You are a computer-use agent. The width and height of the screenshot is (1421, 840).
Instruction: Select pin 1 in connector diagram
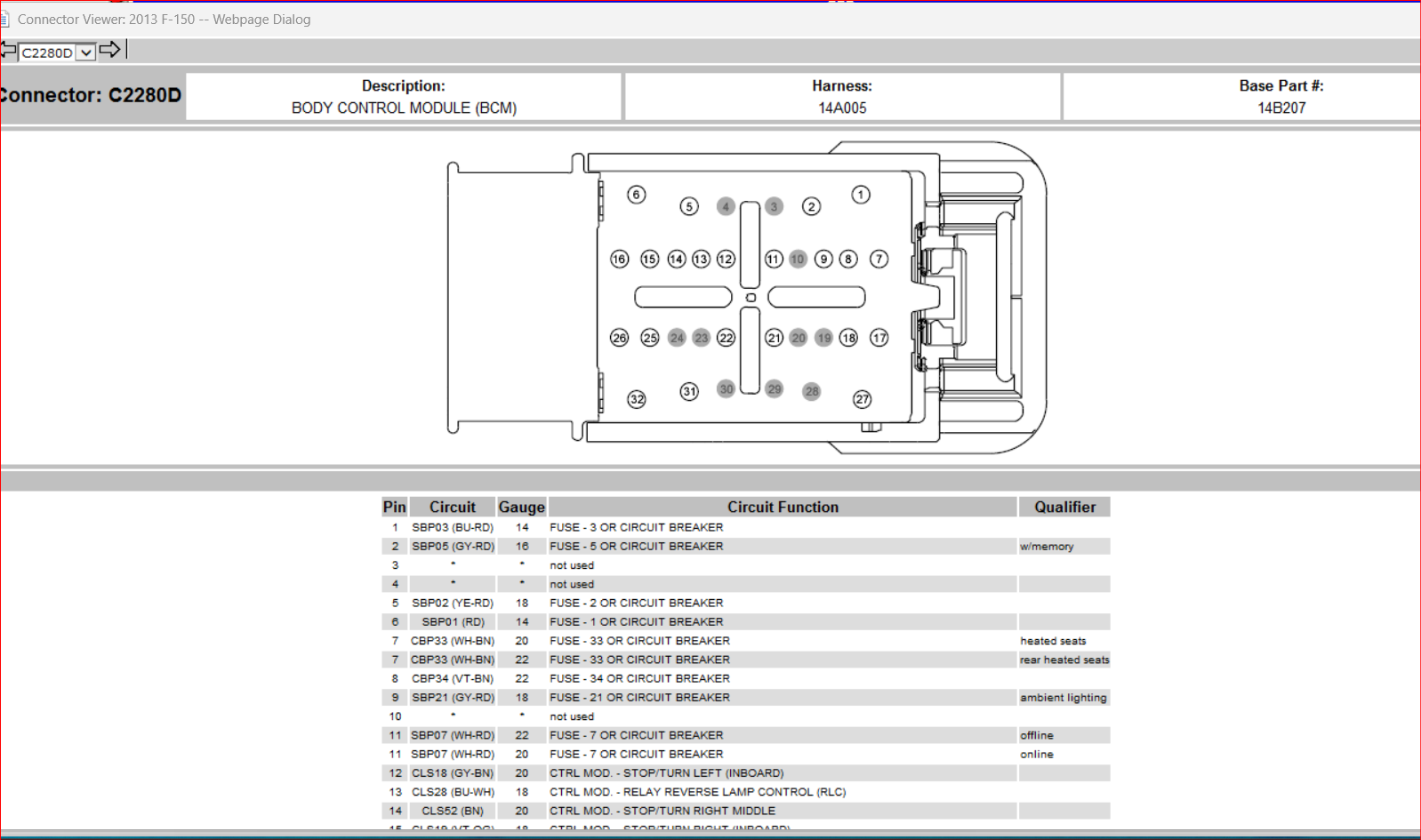(860, 195)
